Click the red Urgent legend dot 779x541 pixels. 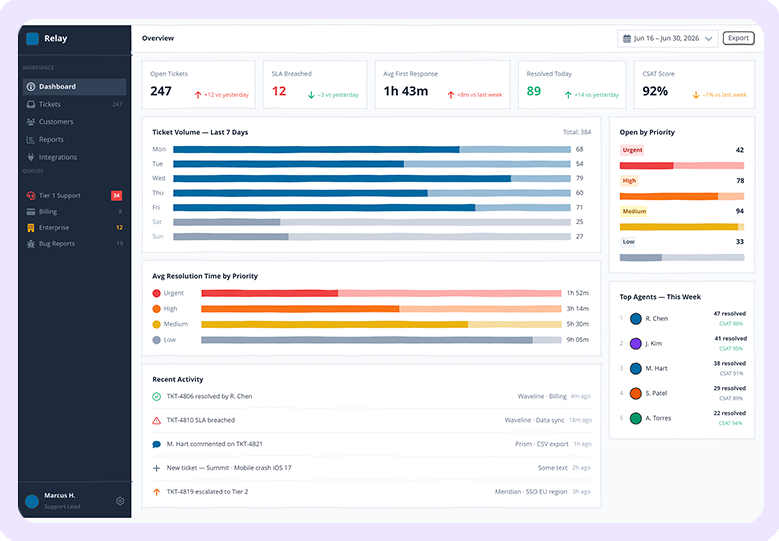coord(156,294)
